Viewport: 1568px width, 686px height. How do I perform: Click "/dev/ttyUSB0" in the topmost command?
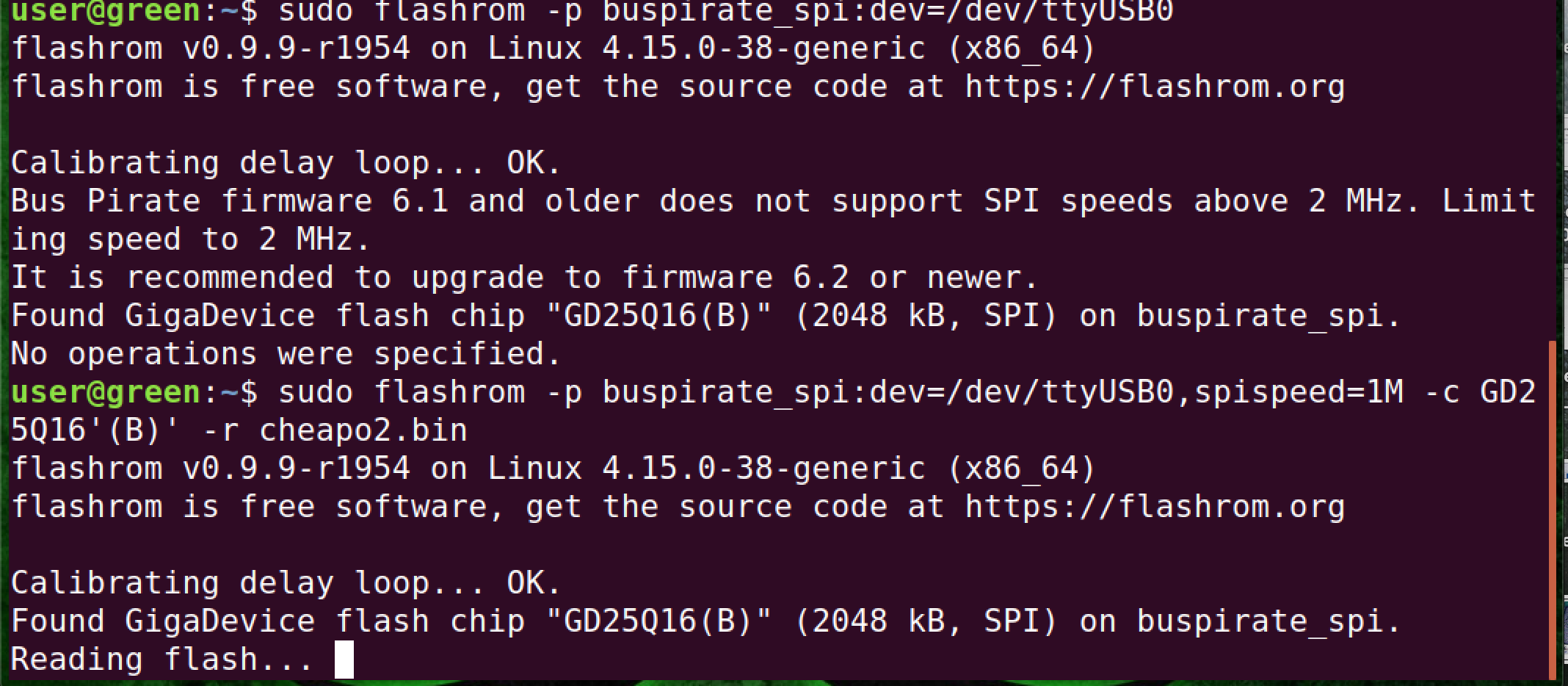pos(1059,10)
